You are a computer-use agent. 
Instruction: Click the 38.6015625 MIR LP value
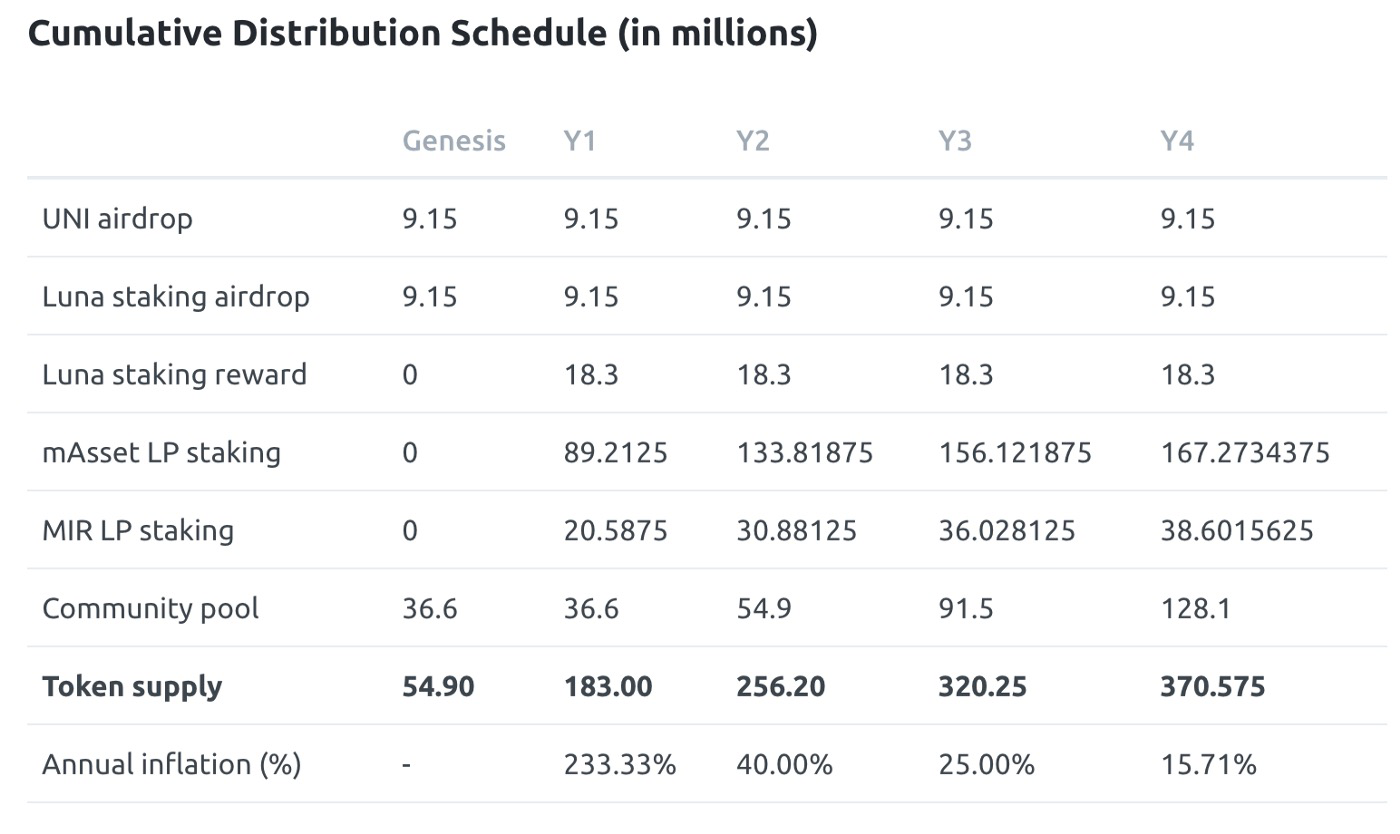point(1236,530)
